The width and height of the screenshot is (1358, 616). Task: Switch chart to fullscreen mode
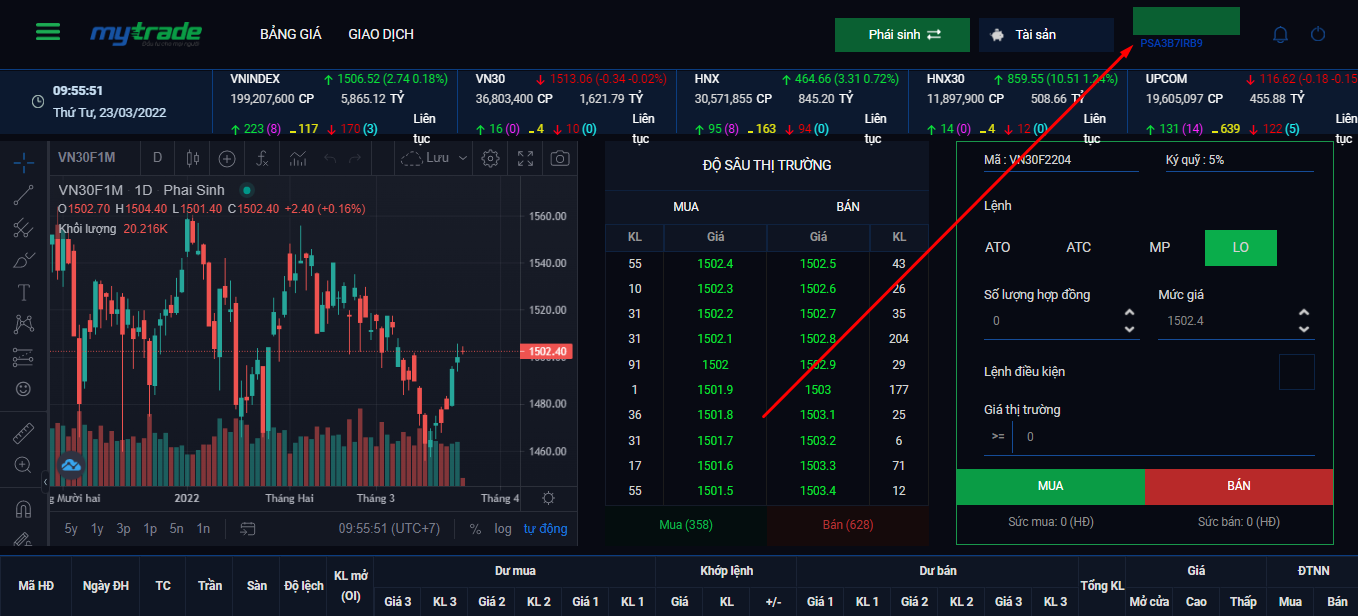pyautogui.click(x=526, y=158)
